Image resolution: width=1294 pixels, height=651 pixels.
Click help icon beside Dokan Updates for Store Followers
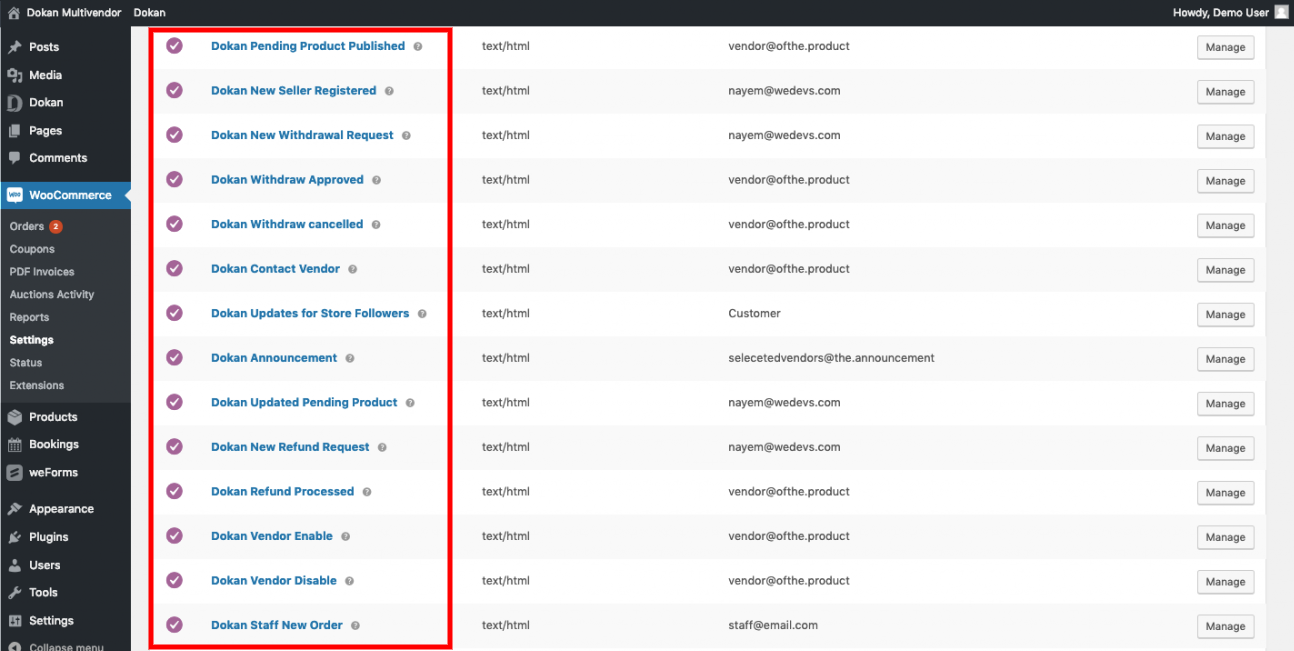click(x=422, y=314)
